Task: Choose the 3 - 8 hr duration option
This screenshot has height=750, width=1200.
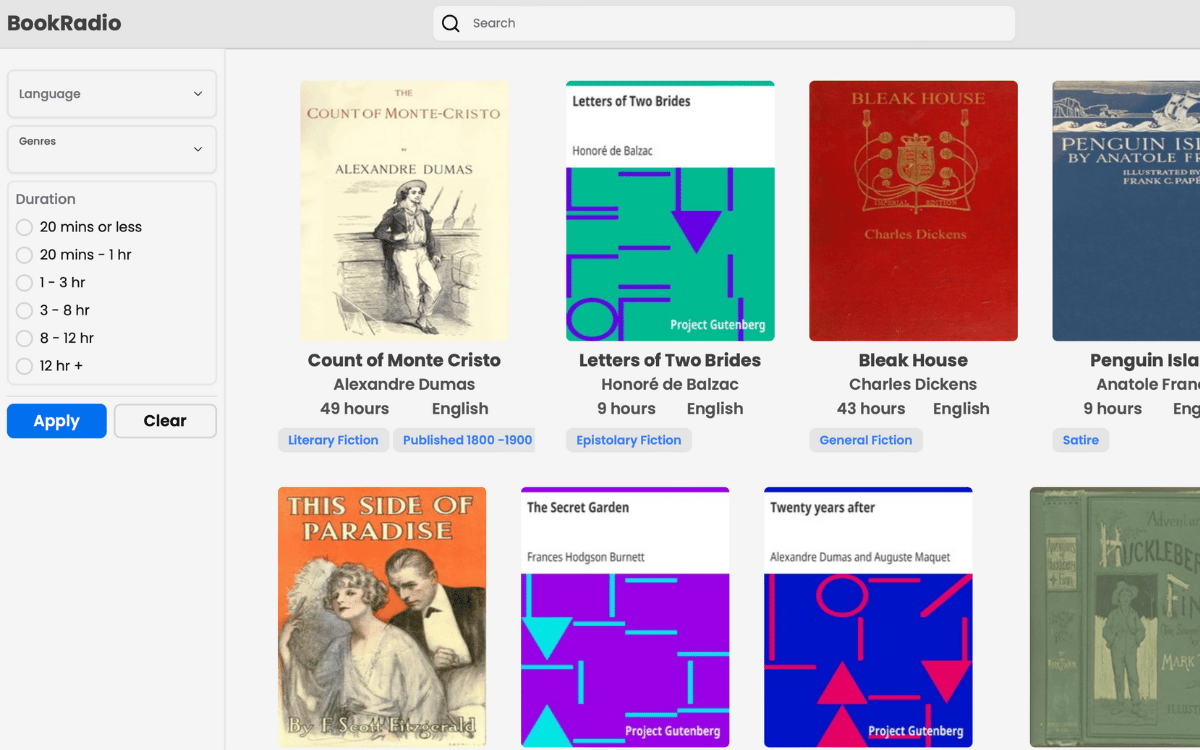Action: click(x=25, y=310)
